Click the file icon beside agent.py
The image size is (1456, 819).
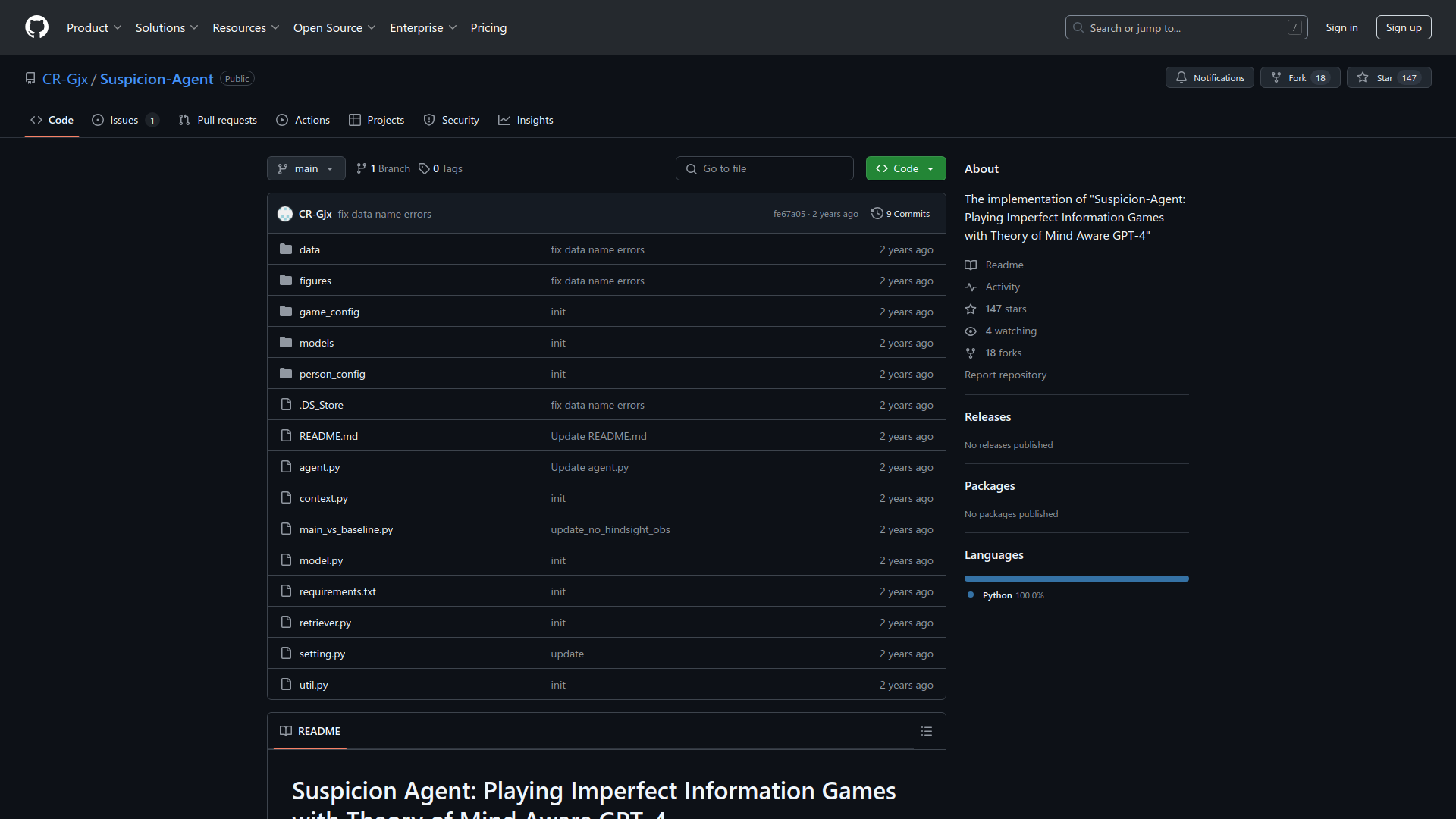tap(286, 466)
